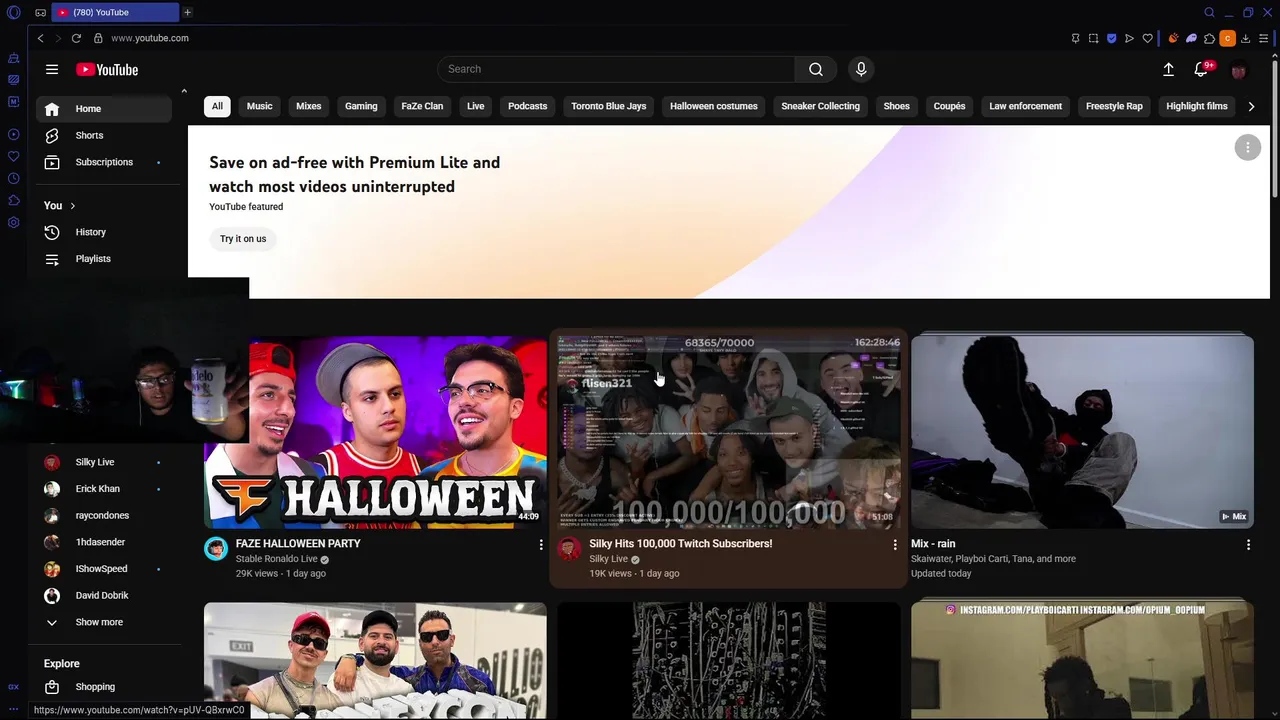Open the YouTube hamburger guide menu
1280x720 pixels.
[x=52, y=69]
